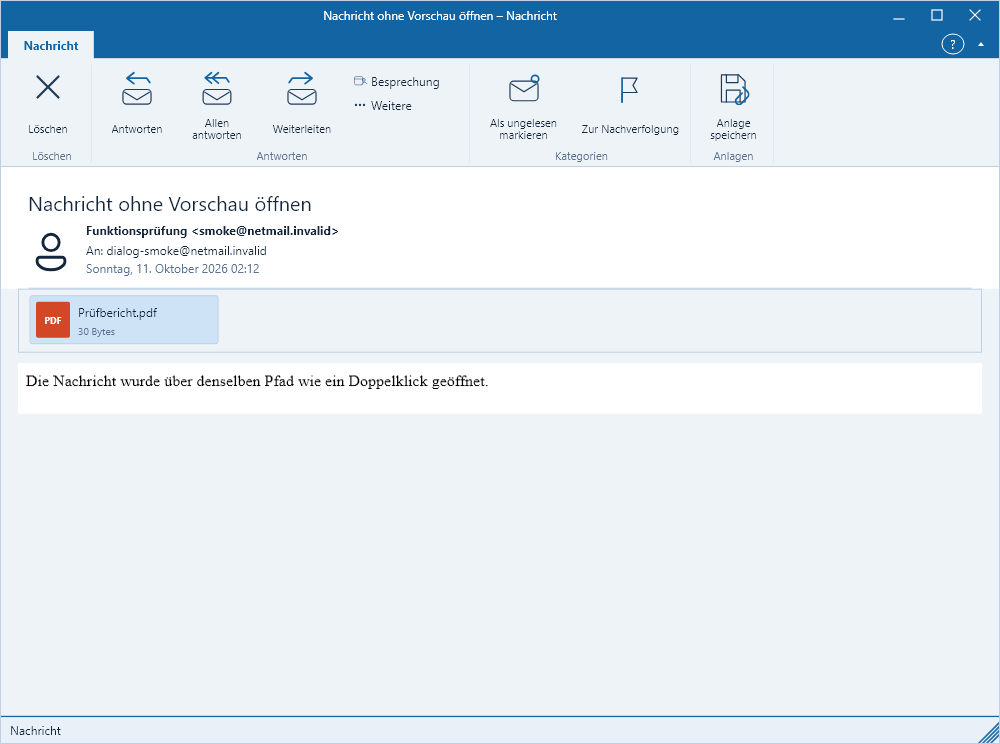This screenshot has width=1000, height=744.
Task: Select the red PDF file icon
Action: [x=53, y=320]
